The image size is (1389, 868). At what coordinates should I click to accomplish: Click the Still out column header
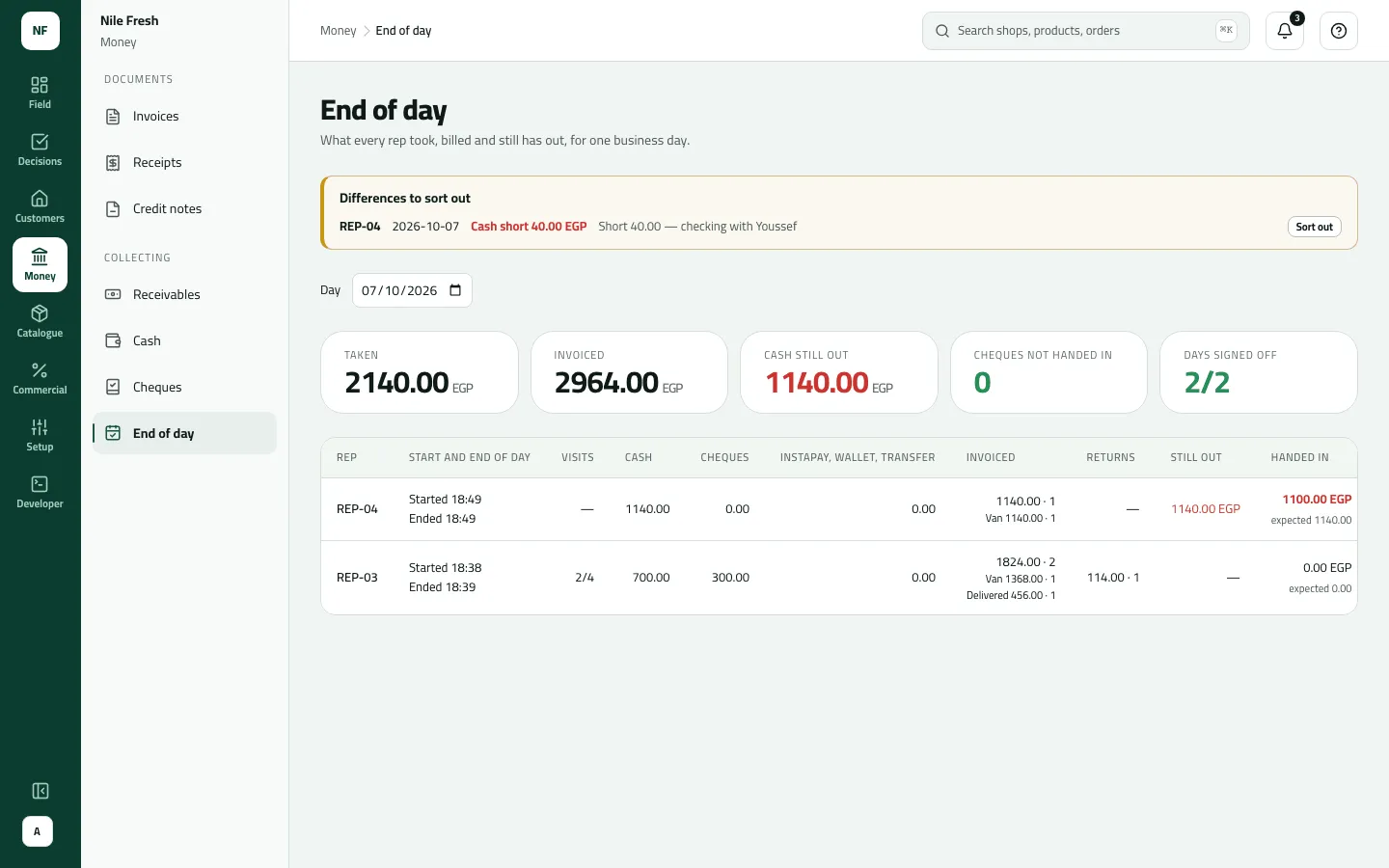1196,457
